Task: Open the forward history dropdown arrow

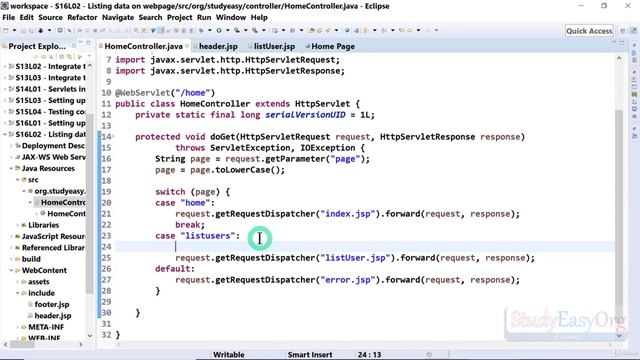Action: pos(436,30)
